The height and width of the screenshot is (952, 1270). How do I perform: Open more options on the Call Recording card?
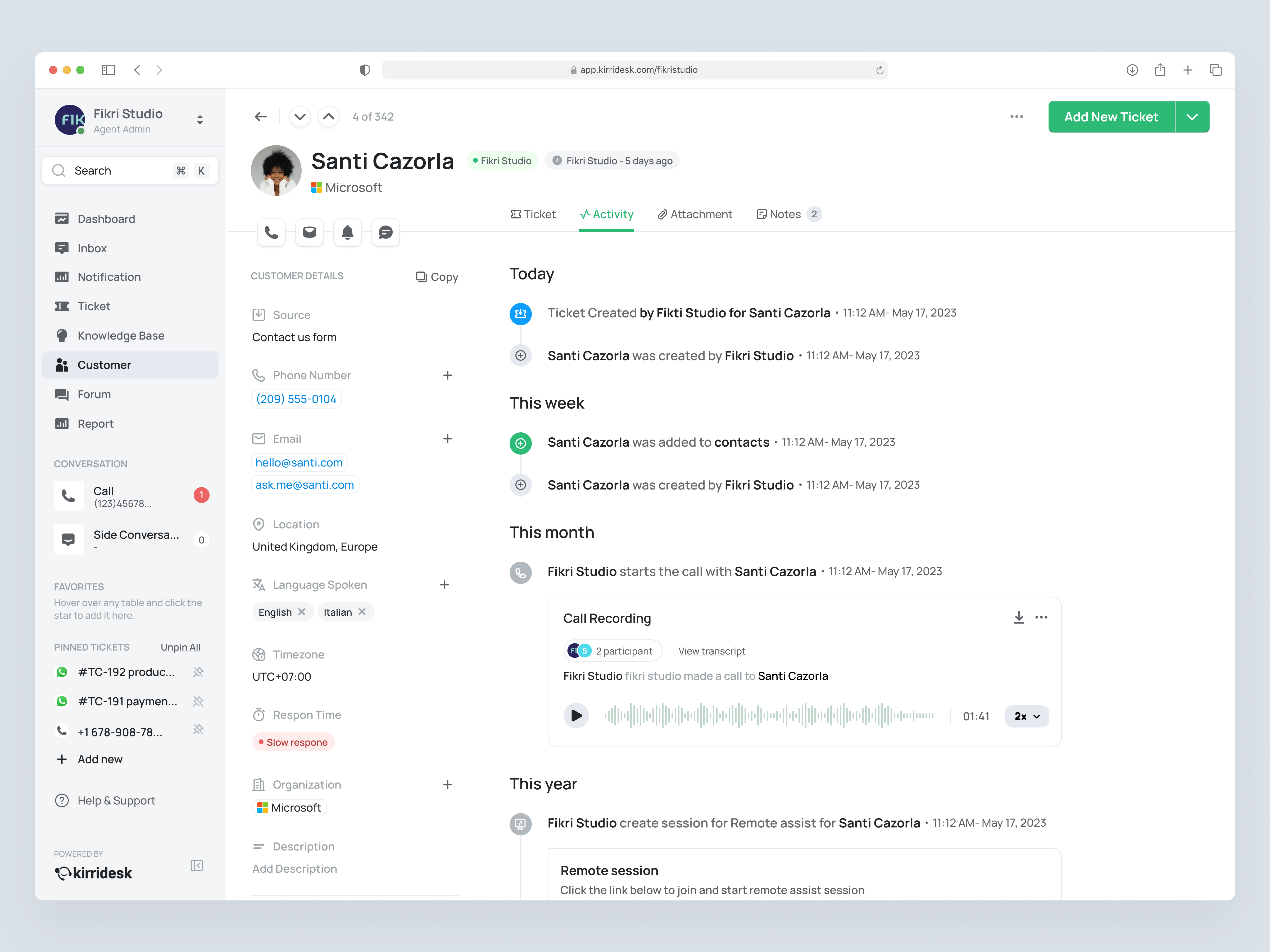click(1043, 617)
